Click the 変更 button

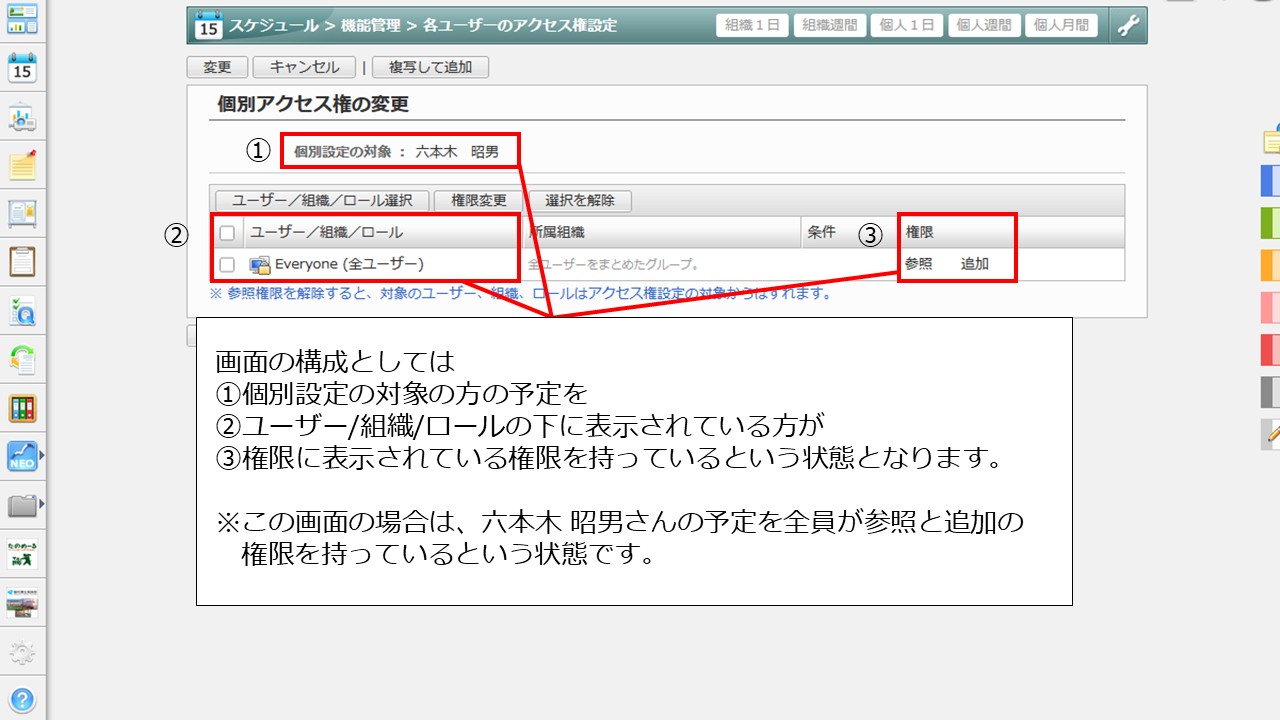[217, 67]
